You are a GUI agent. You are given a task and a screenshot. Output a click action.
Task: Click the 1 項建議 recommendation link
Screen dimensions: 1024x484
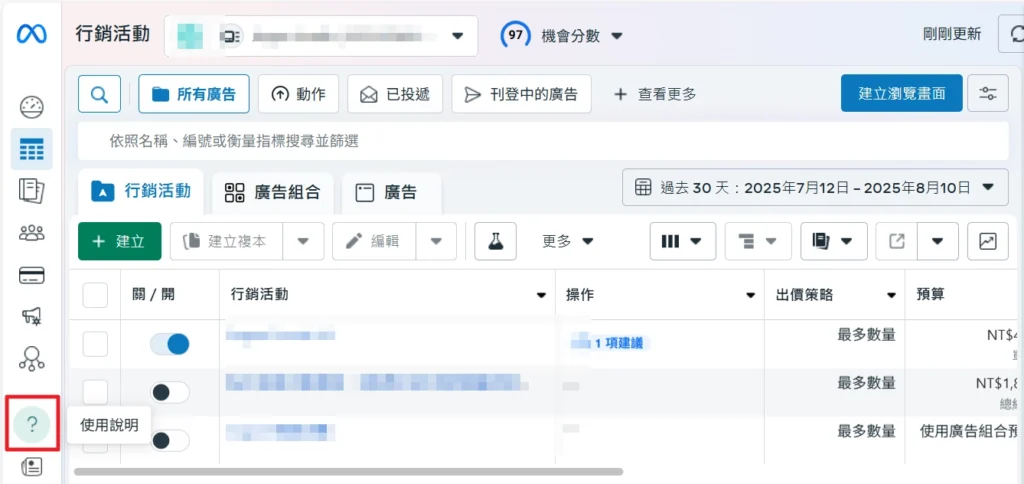point(619,344)
